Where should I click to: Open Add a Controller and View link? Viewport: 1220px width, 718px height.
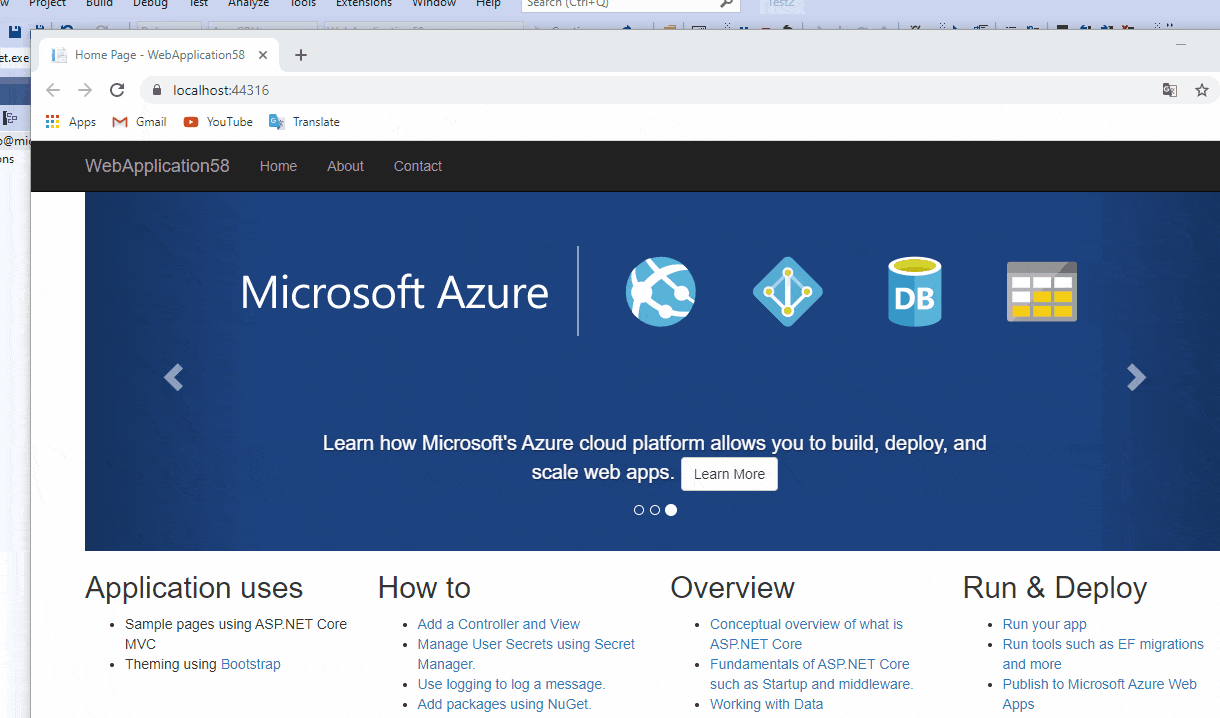pos(499,624)
